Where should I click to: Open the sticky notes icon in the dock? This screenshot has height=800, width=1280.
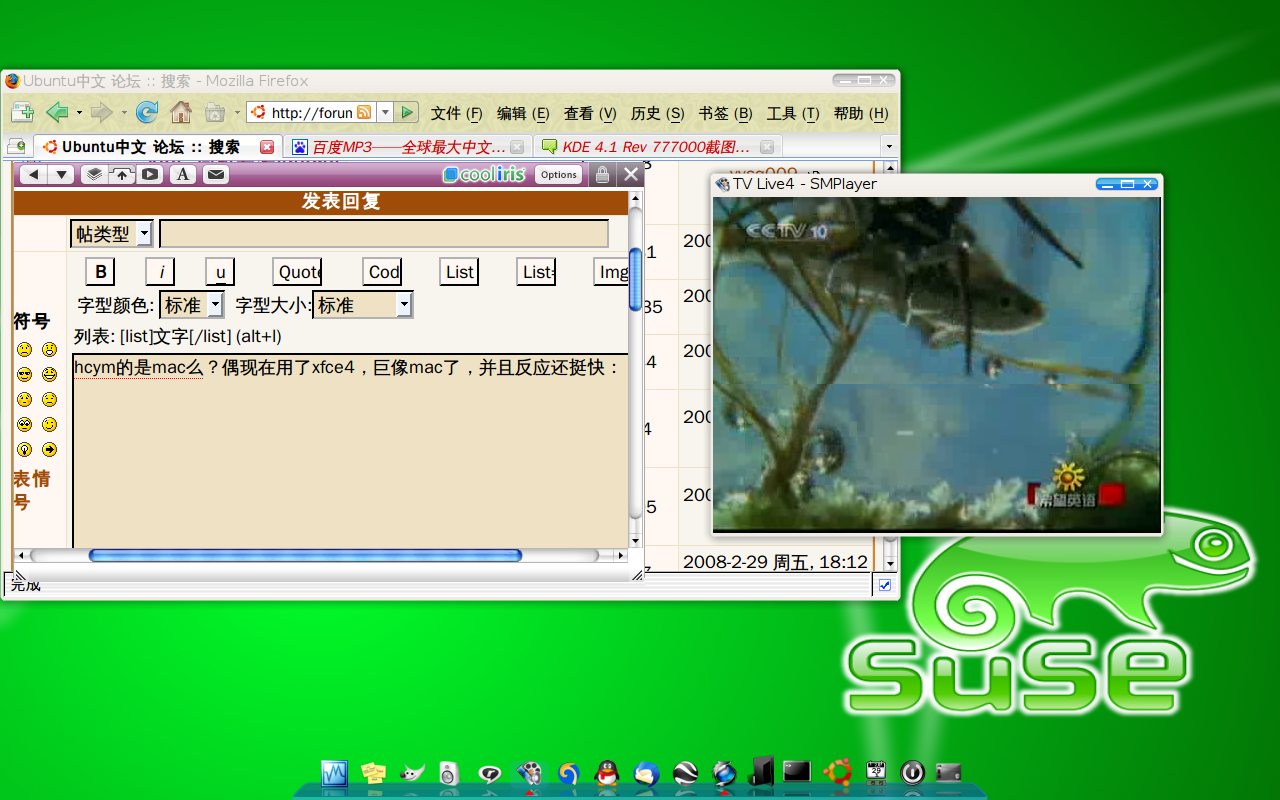(x=373, y=773)
